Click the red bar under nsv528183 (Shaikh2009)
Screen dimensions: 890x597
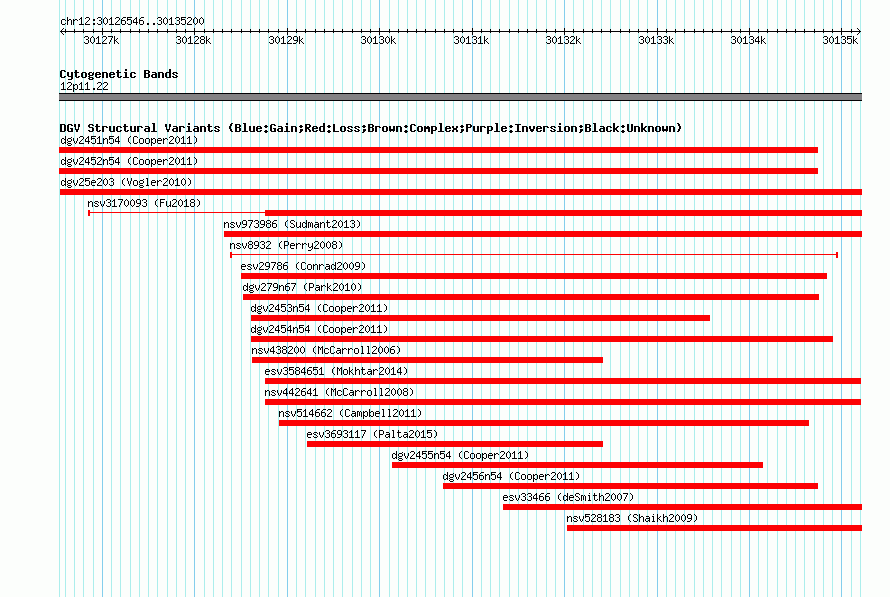(x=714, y=528)
